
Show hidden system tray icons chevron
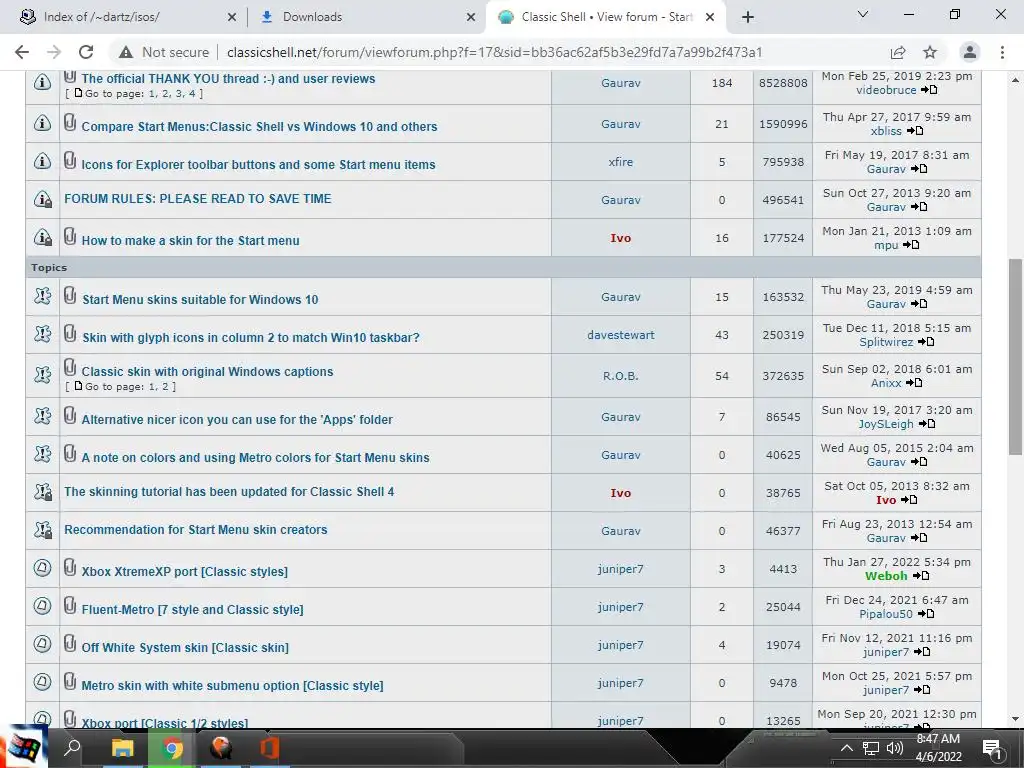(846, 748)
